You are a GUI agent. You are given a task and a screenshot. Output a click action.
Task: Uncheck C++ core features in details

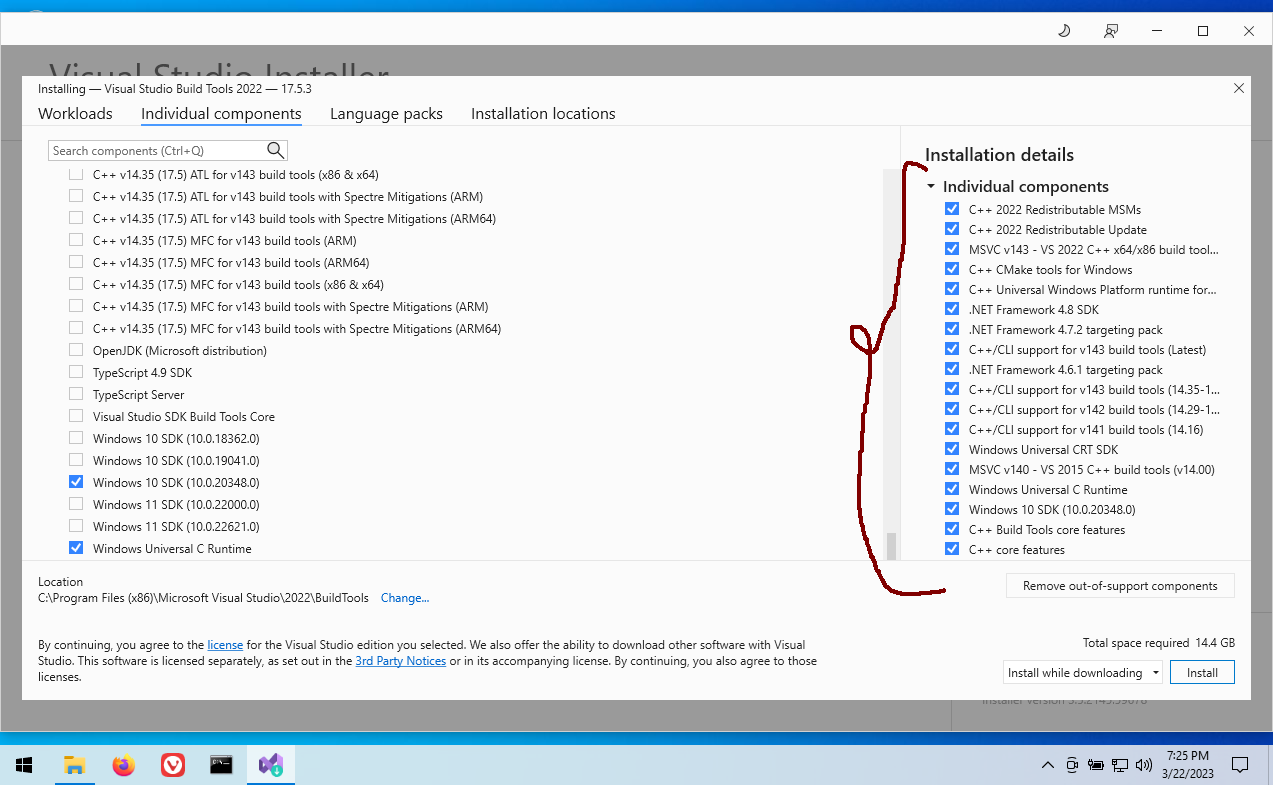coord(952,550)
